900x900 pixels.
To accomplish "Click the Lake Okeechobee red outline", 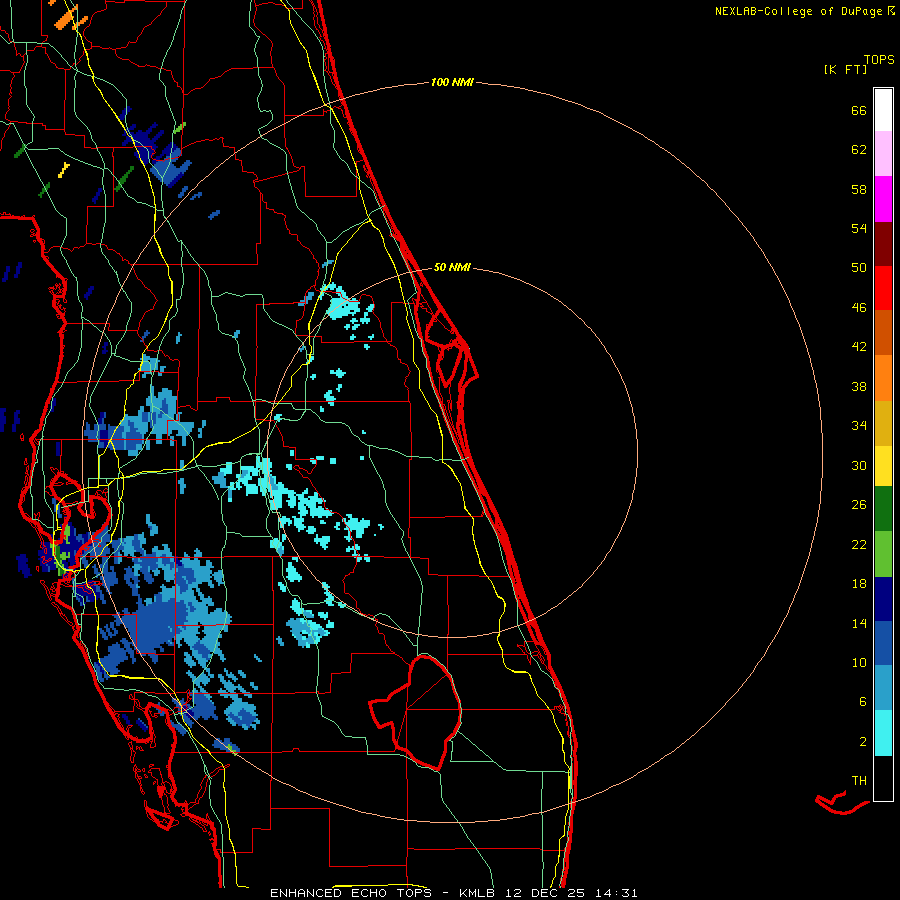I will click(x=417, y=712).
